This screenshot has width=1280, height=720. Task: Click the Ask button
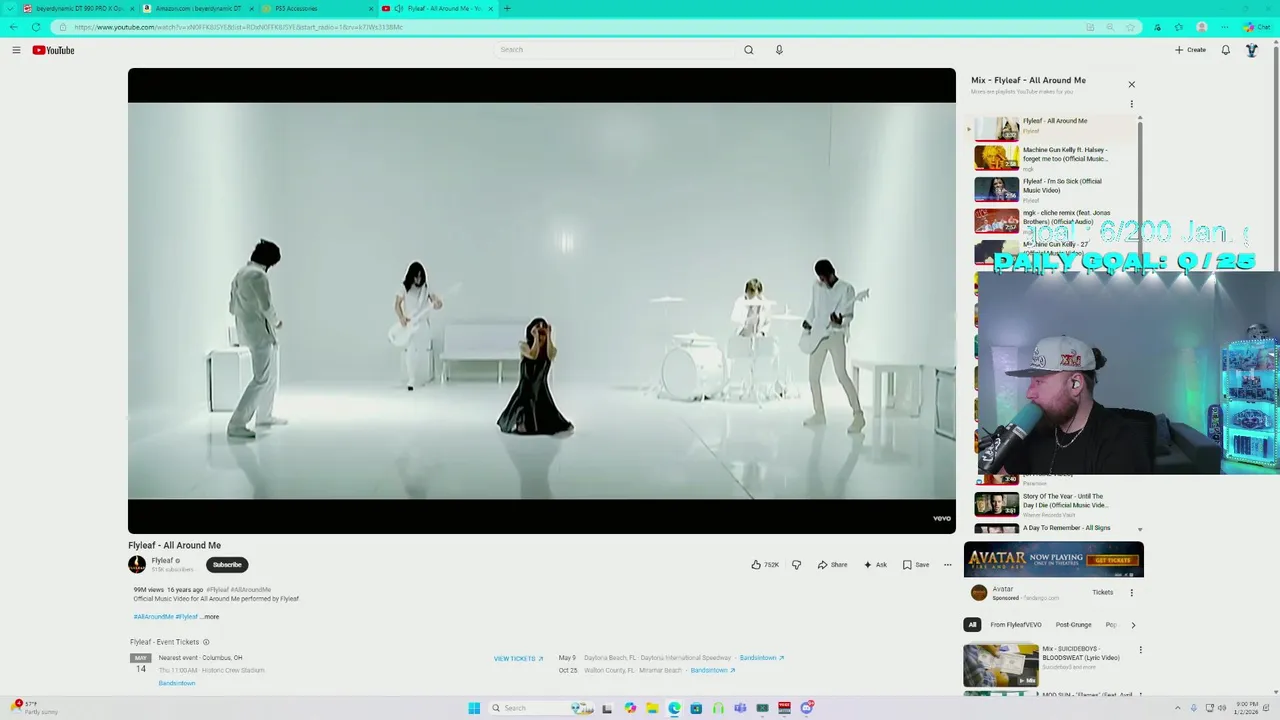tap(875, 565)
